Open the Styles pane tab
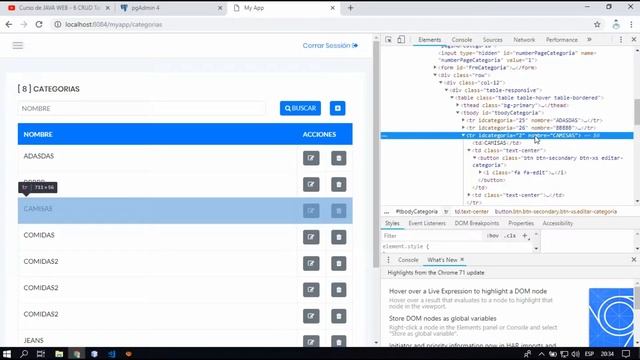Screen dimensions: 640x360 click(x=392, y=223)
